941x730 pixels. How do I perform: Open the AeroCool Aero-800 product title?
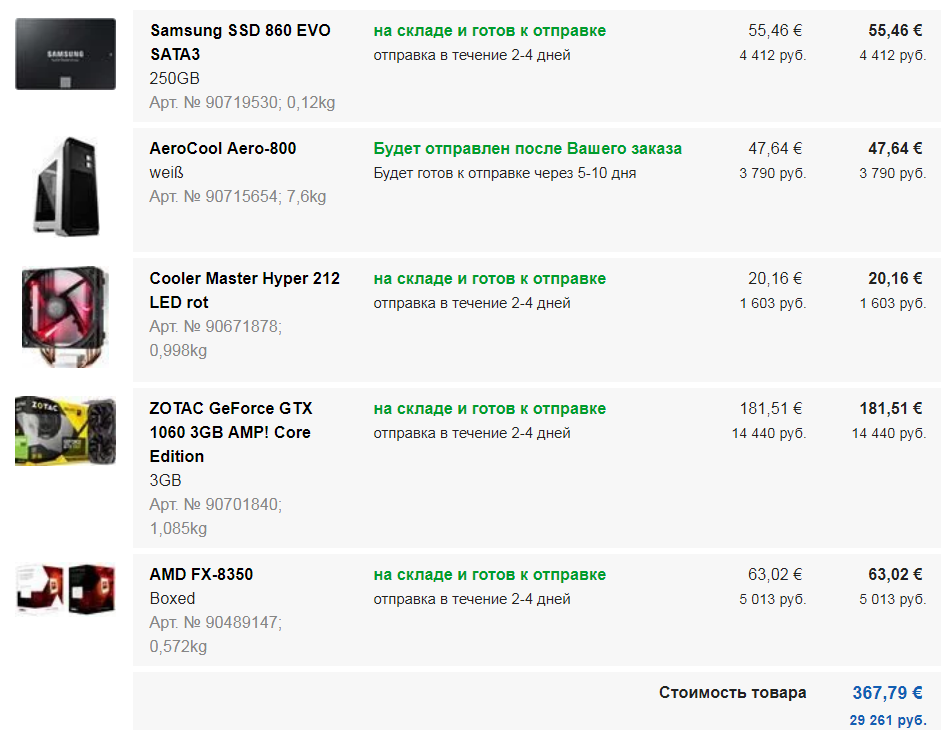[x=223, y=148]
